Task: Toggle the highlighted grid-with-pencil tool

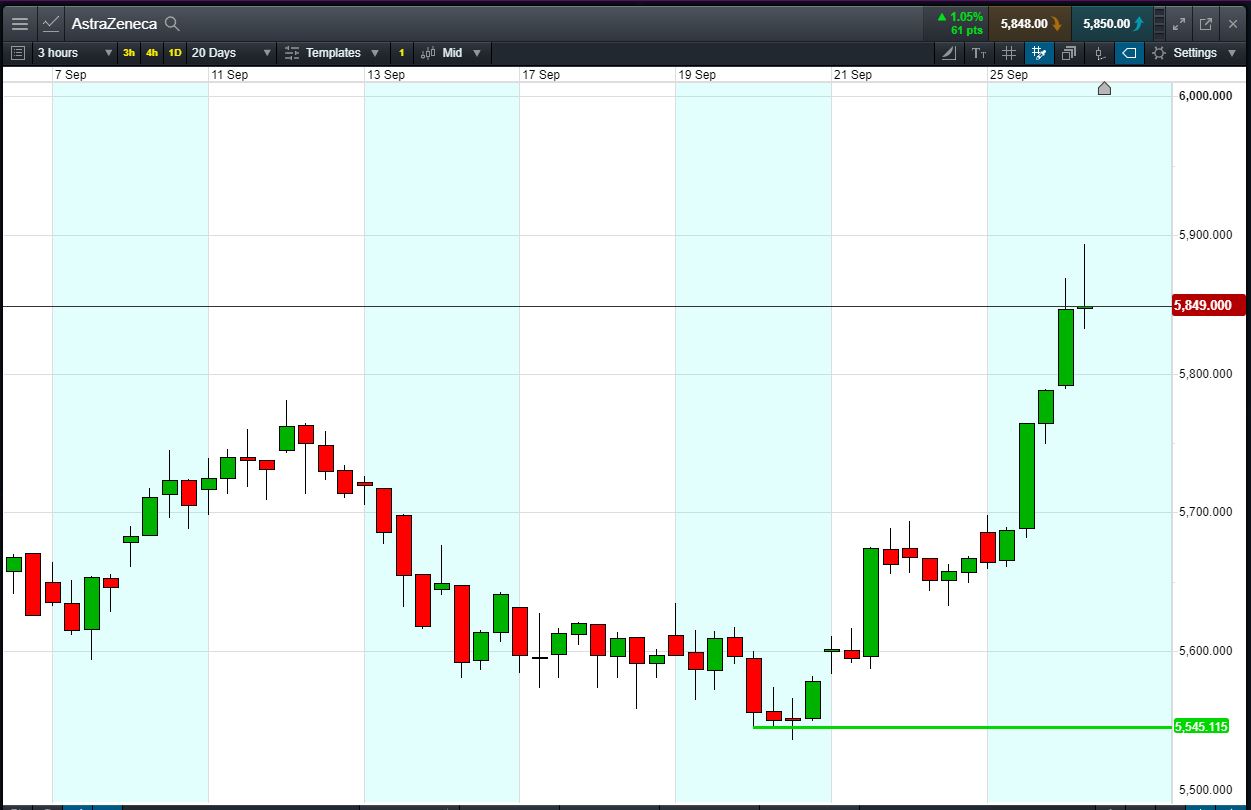Action: 1039,53
